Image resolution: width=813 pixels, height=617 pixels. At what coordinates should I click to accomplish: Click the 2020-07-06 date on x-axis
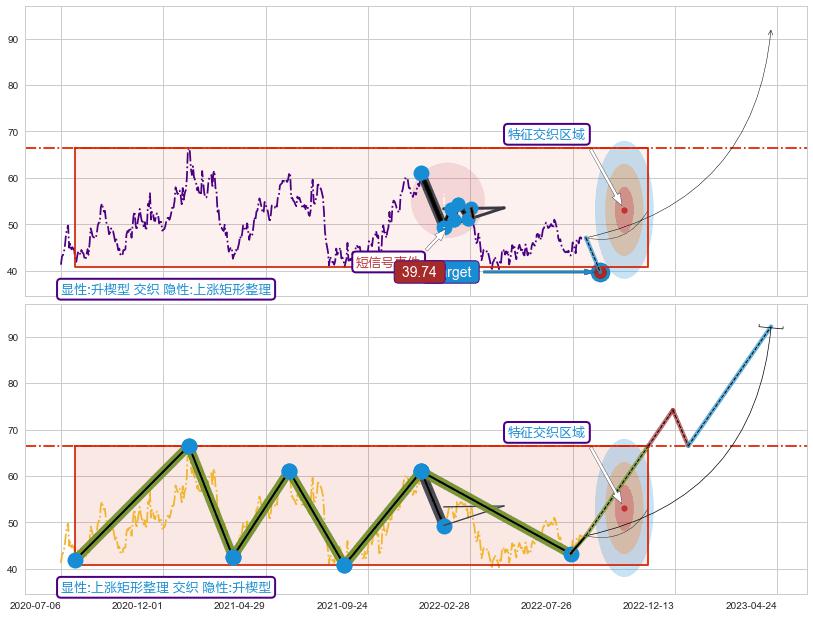click(x=34, y=605)
